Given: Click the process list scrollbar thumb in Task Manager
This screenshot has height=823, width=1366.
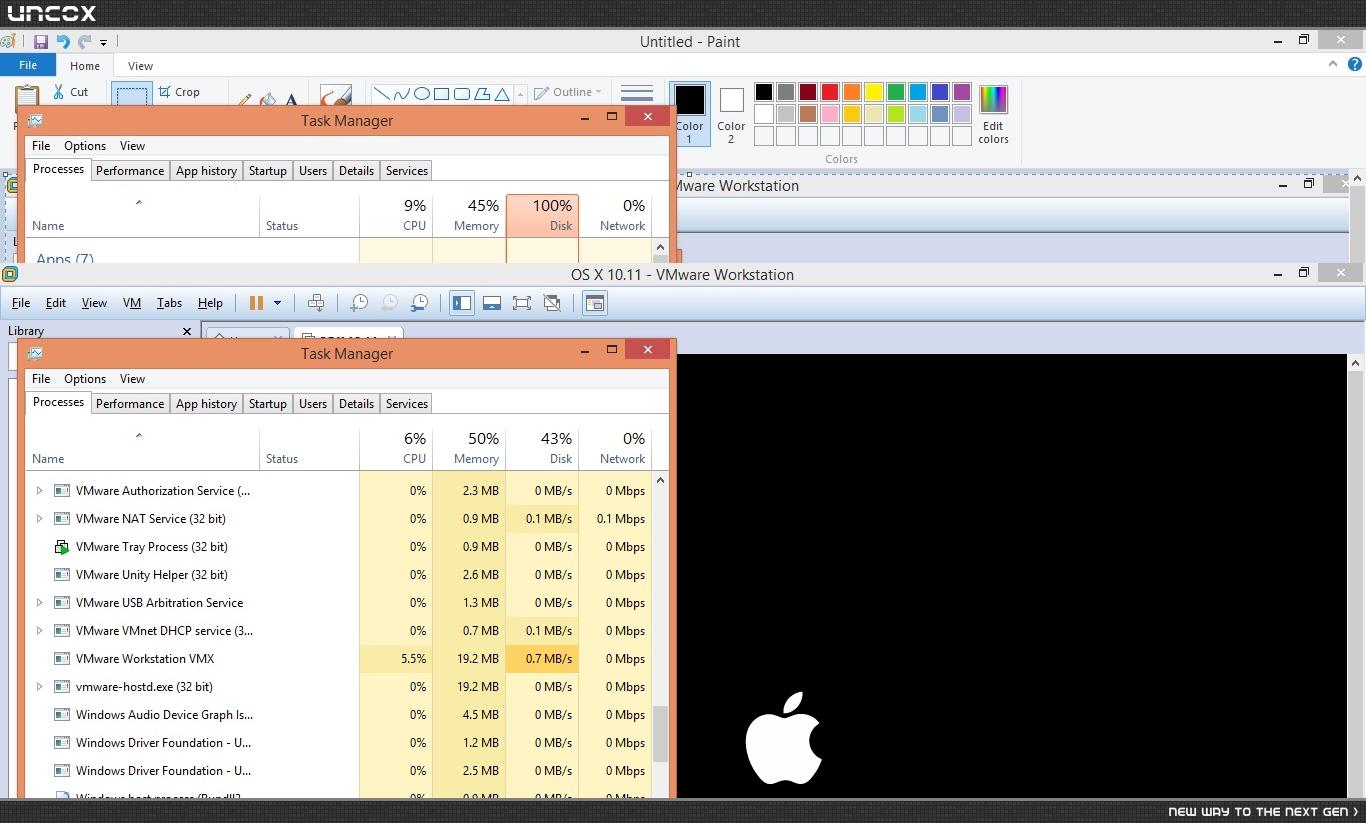Looking at the screenshot, I should coord(660,734).
